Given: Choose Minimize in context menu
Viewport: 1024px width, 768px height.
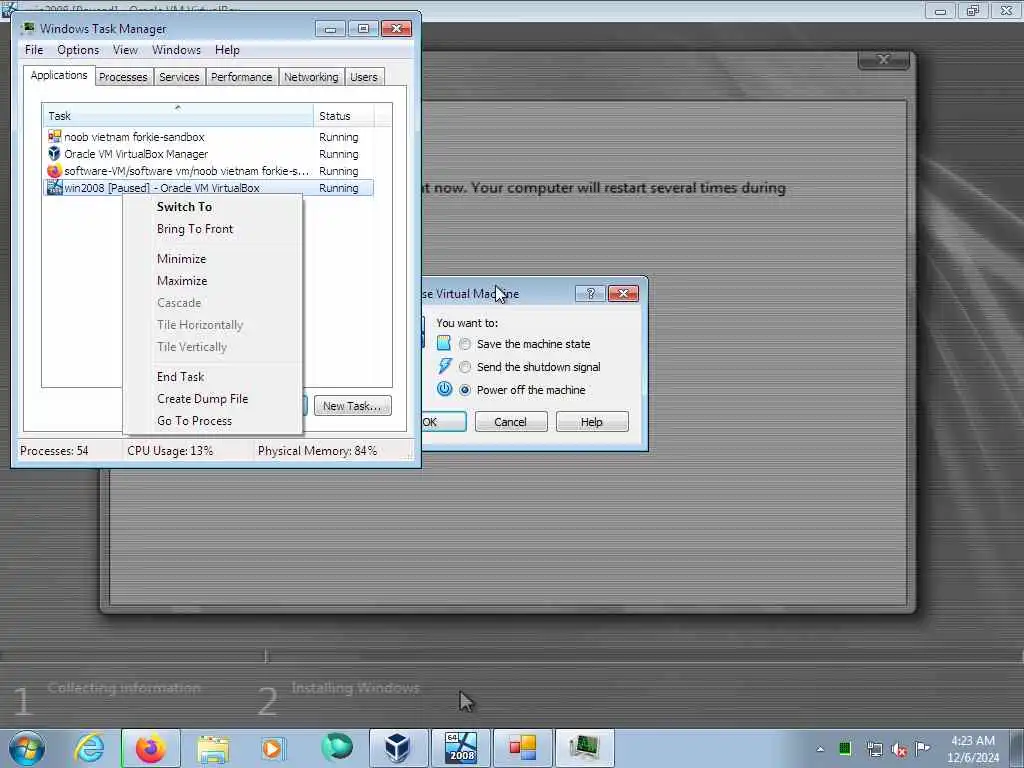Looking at the screenshot, I should coord(213,259).
